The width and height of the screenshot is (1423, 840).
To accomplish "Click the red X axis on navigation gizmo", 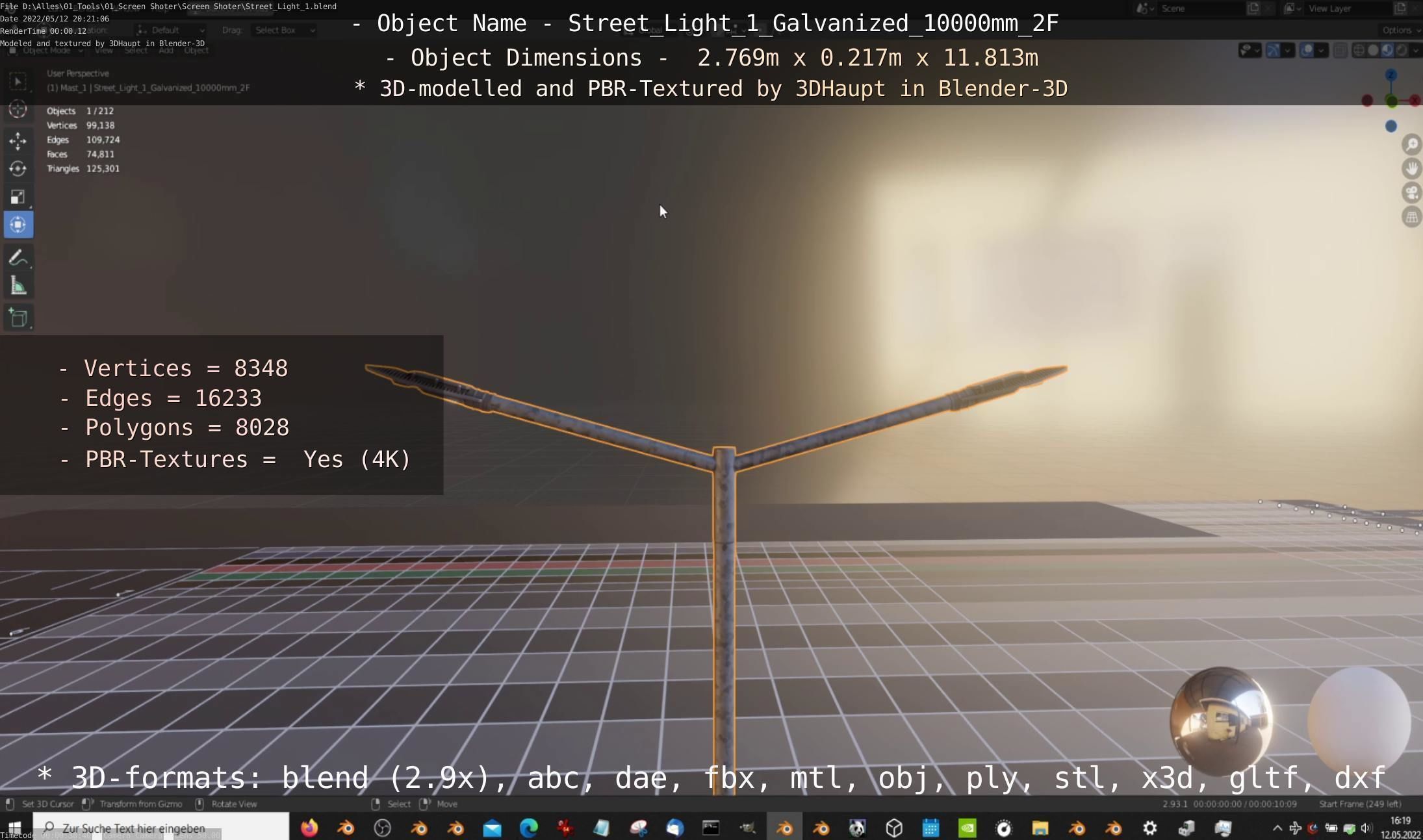I will click(x=1415, y=101).
